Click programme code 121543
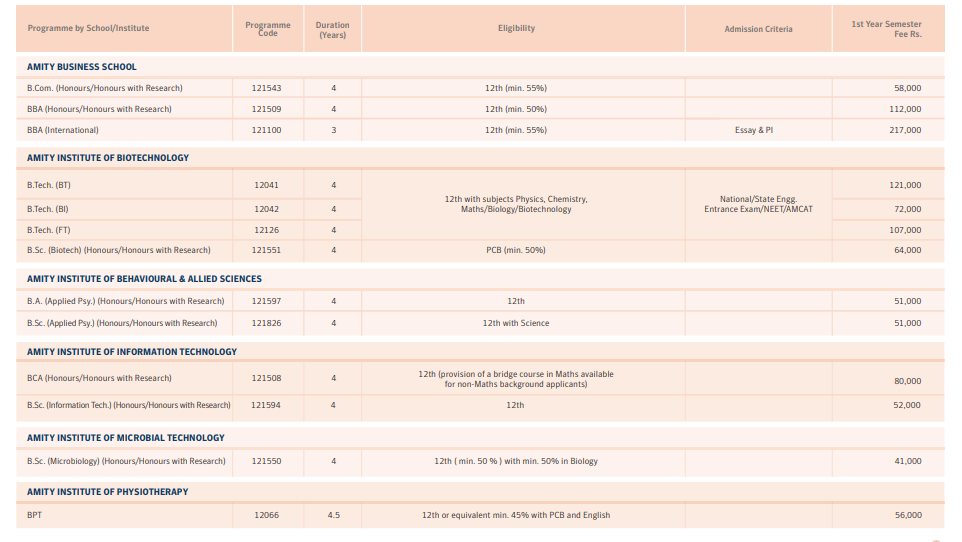The height and width of the screenshot is (542, 962). tap(266, 88)
